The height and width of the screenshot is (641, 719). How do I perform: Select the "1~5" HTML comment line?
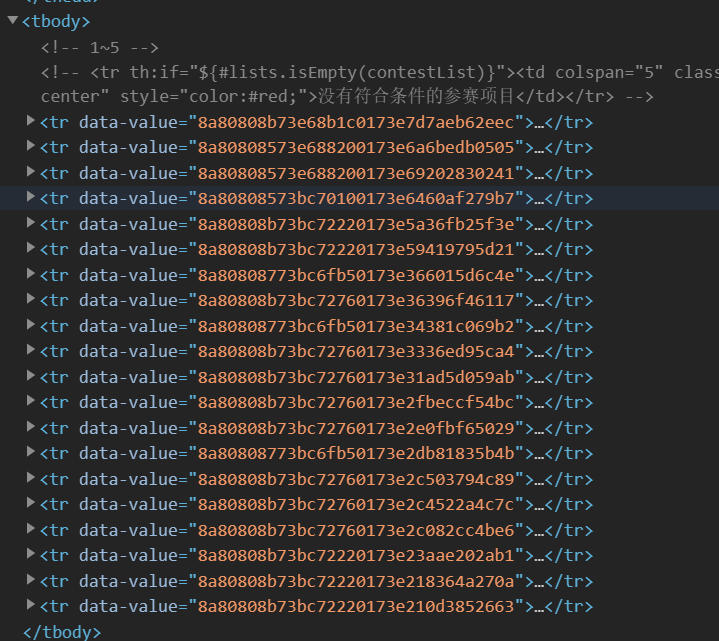point(100,47)
